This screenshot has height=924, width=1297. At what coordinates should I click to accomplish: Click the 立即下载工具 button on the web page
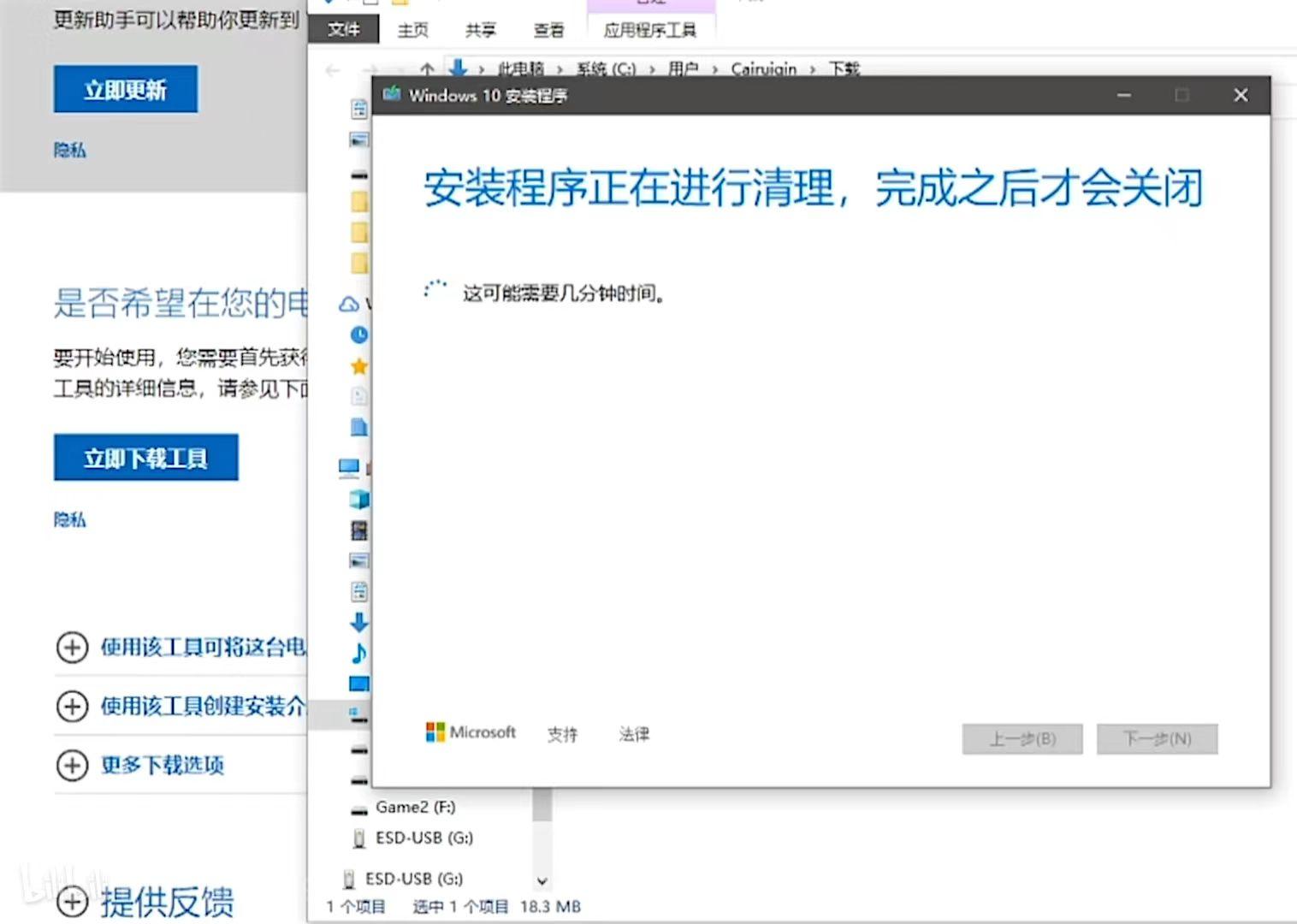[x=145, y=458]
